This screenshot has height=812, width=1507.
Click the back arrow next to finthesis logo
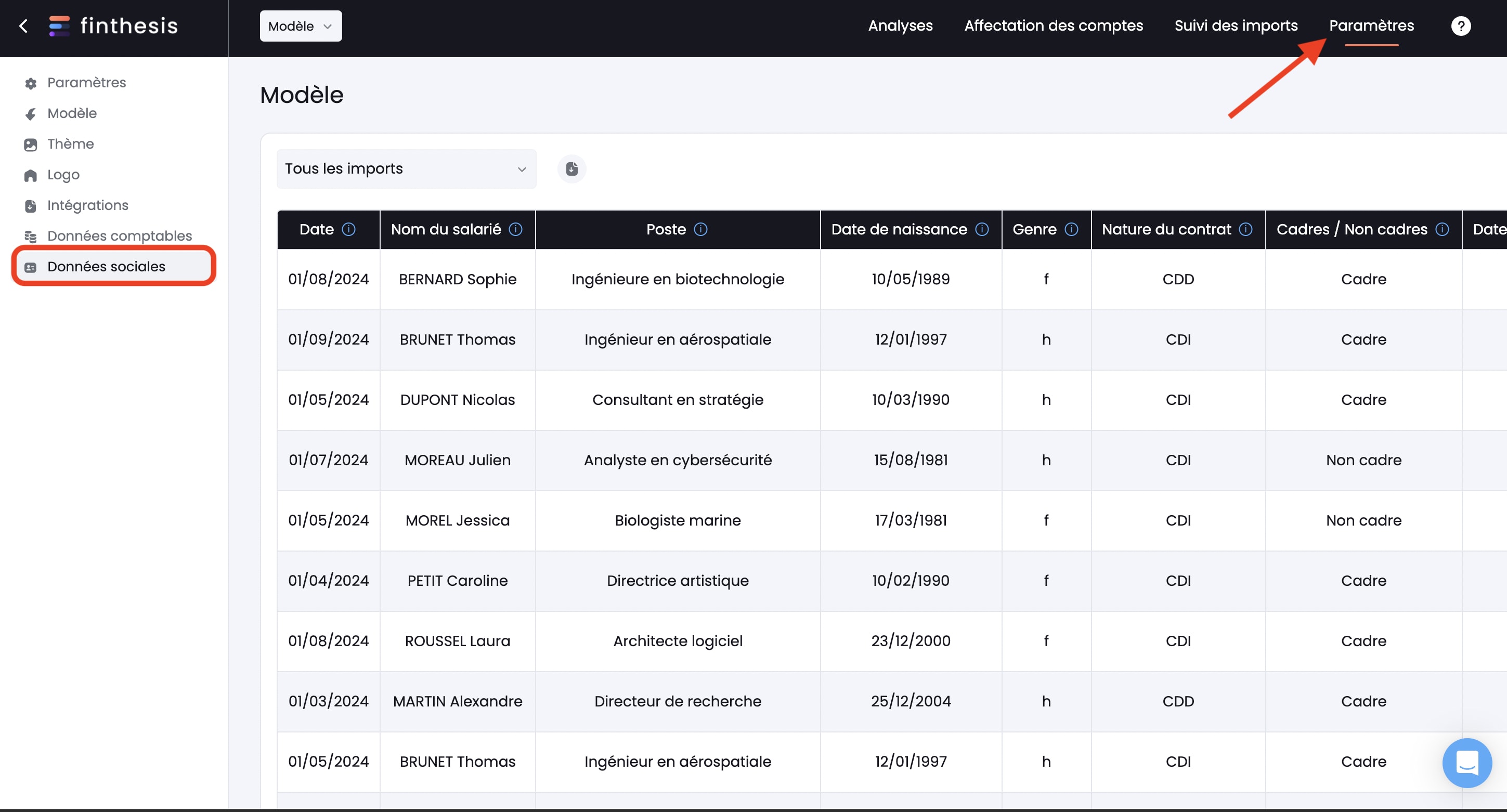click(23, 26)
